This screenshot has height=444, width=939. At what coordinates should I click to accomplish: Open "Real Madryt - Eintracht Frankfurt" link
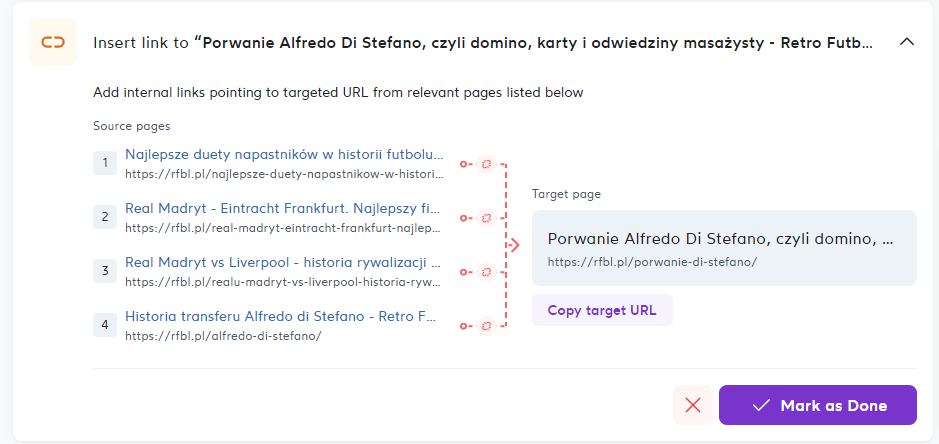(283, 209)
